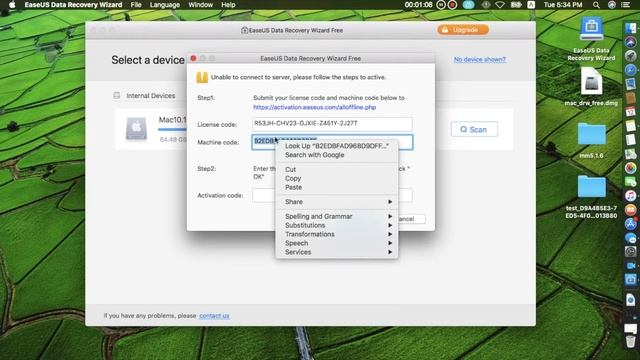Open the Window menu
Screen dimensions: 640x360
click(200, 5)
